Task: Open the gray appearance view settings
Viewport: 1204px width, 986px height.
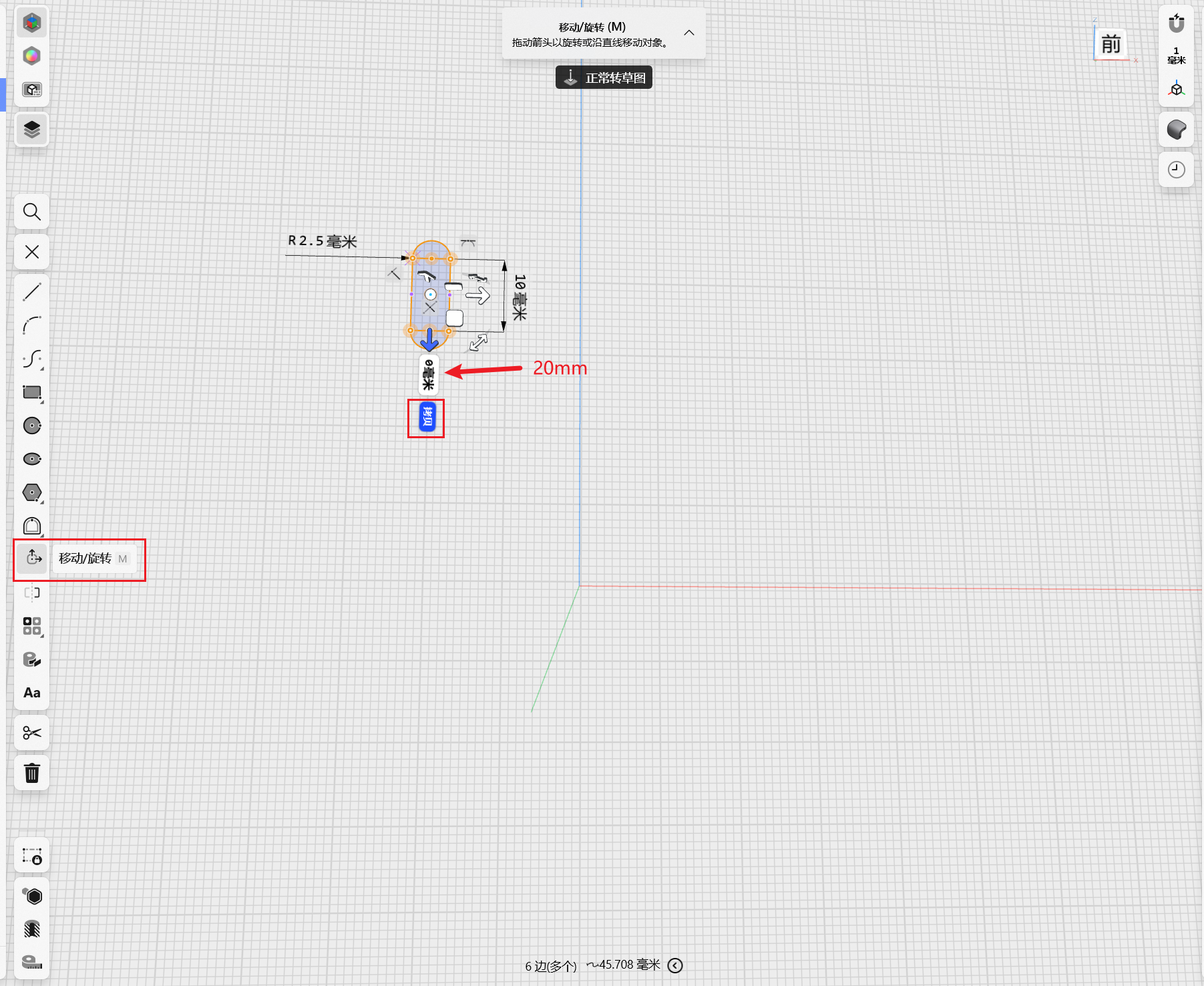Action: [x=1176, y=129]
